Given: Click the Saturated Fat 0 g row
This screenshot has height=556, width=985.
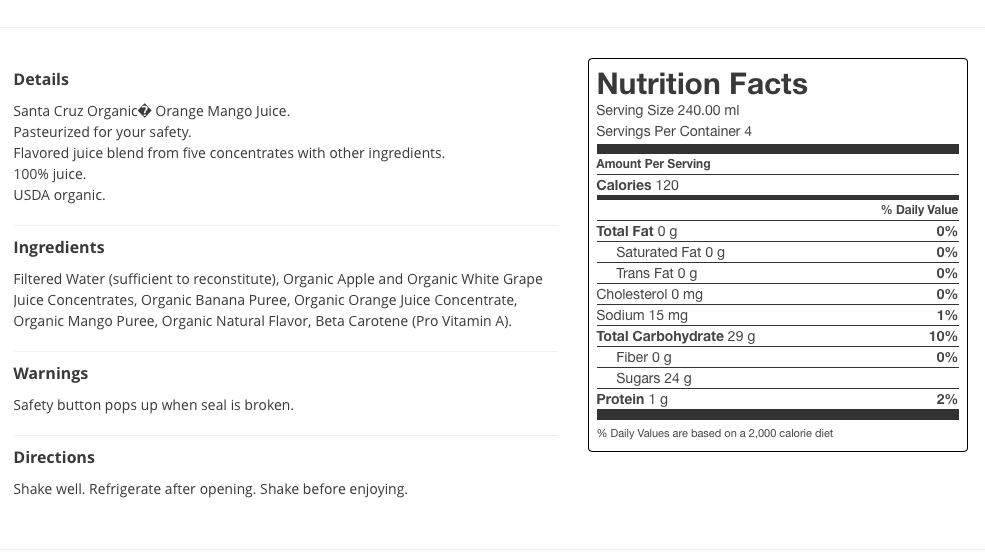Looking at the screenshot, I should pyautogui.click(x=777, y=253).
